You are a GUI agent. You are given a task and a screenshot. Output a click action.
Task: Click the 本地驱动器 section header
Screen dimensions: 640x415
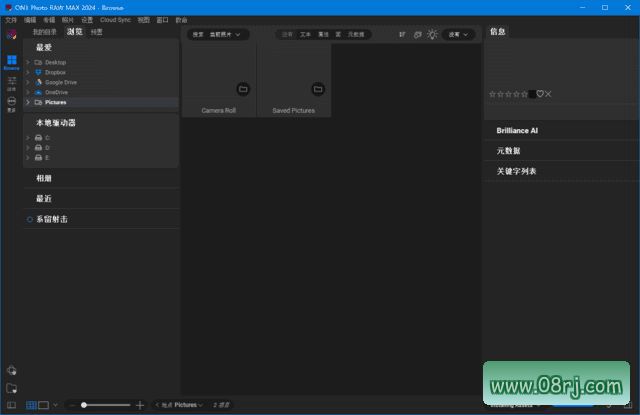[56, 123]
